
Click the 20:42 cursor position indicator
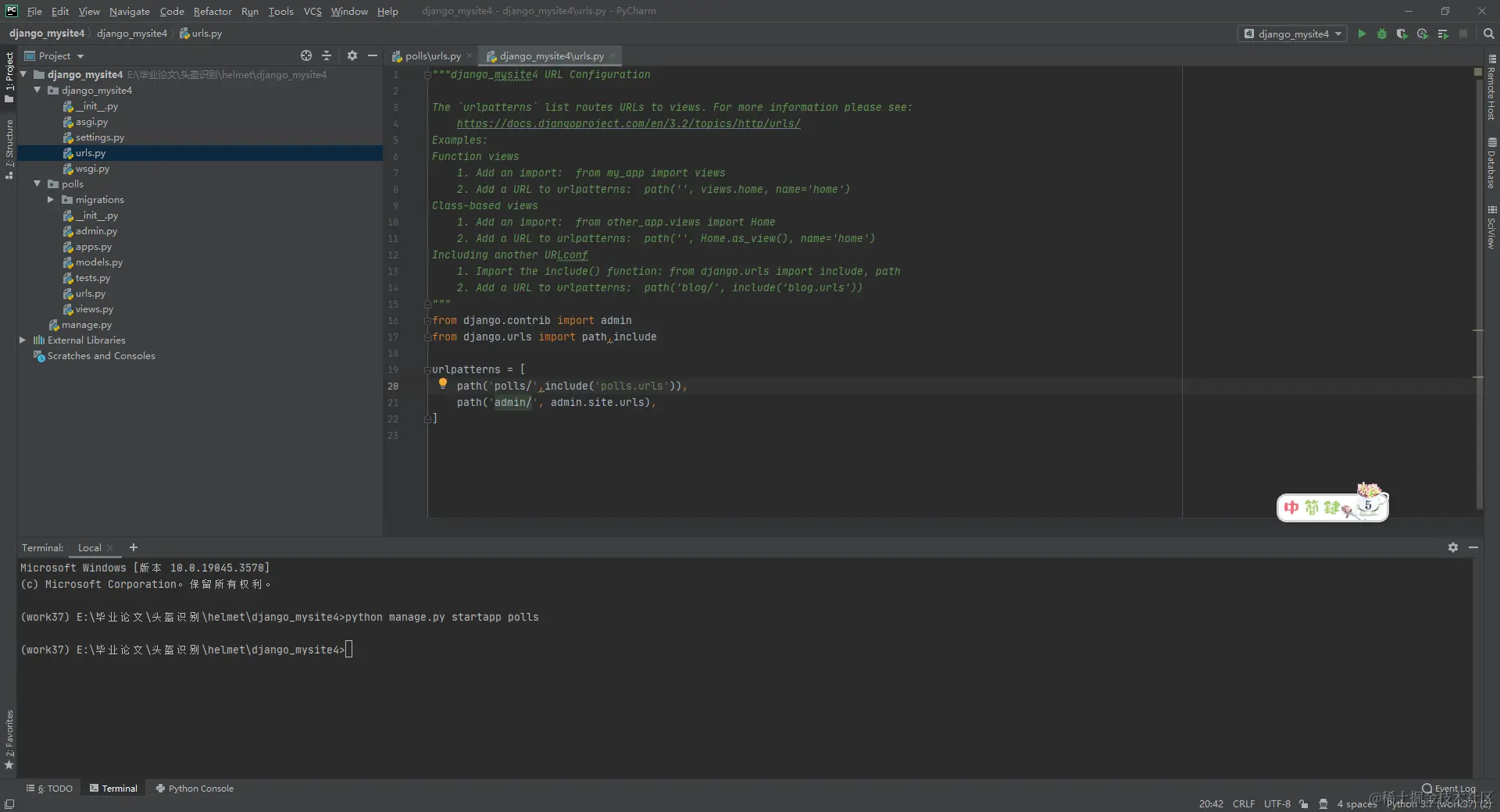coord(1211,803)
